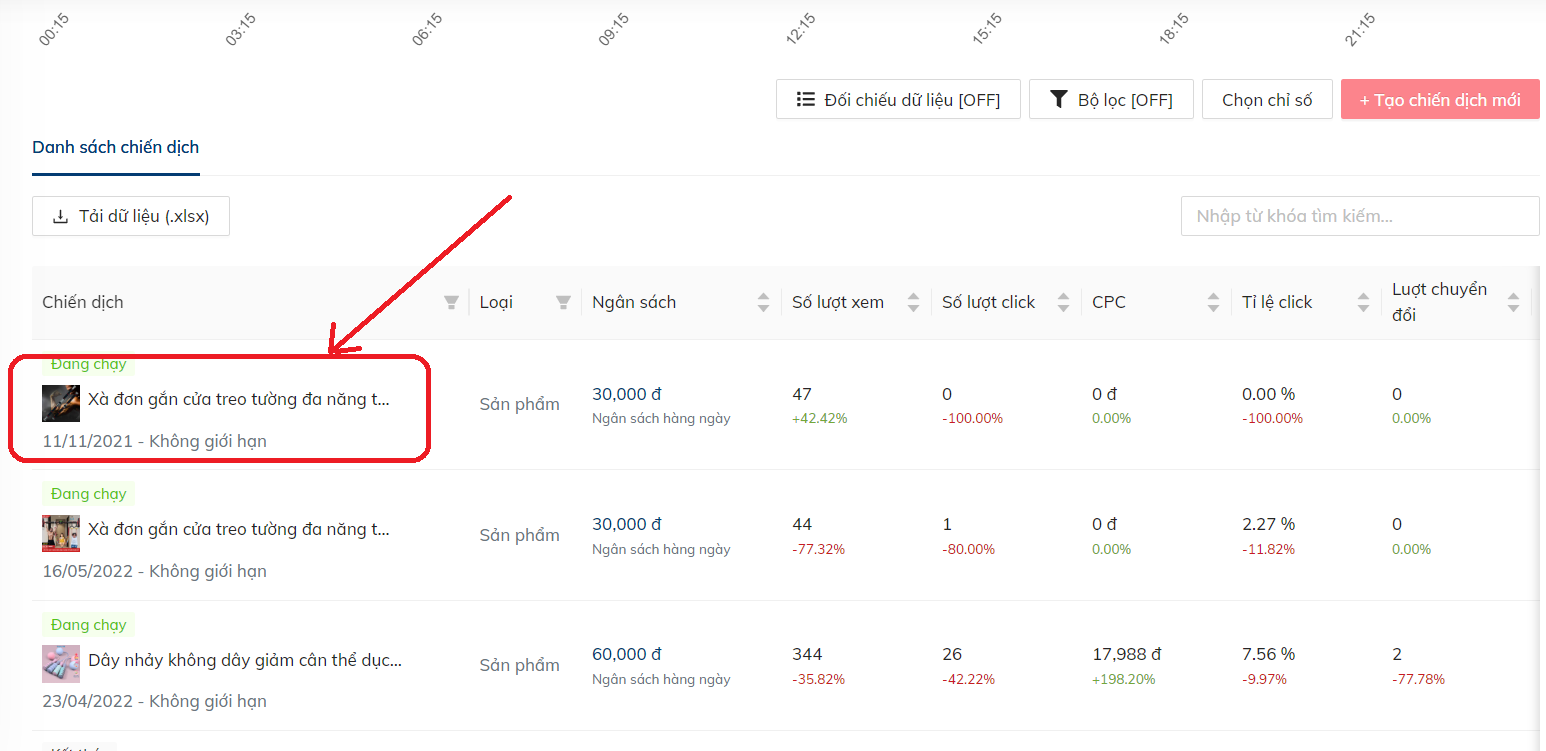Focus the keyword search input field
1546x751 pixels.
pyautogui.click(x=1359, y=216)
